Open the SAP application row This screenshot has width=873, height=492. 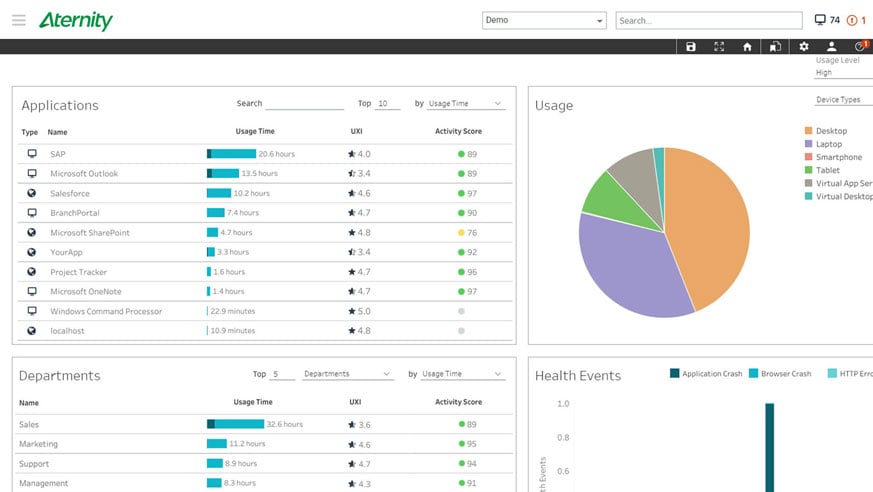[x=265, y=154]
